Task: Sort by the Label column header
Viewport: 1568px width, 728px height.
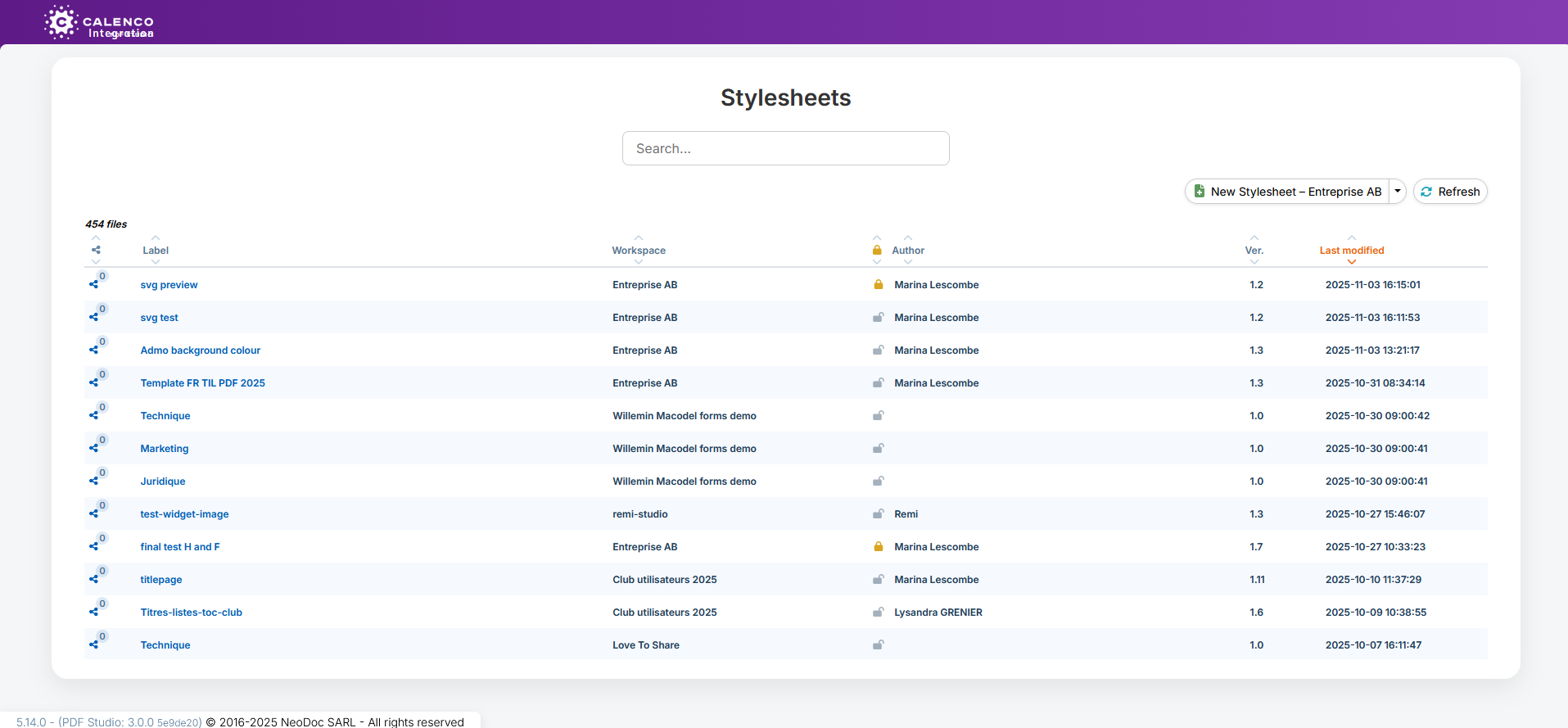Action: 156,251
